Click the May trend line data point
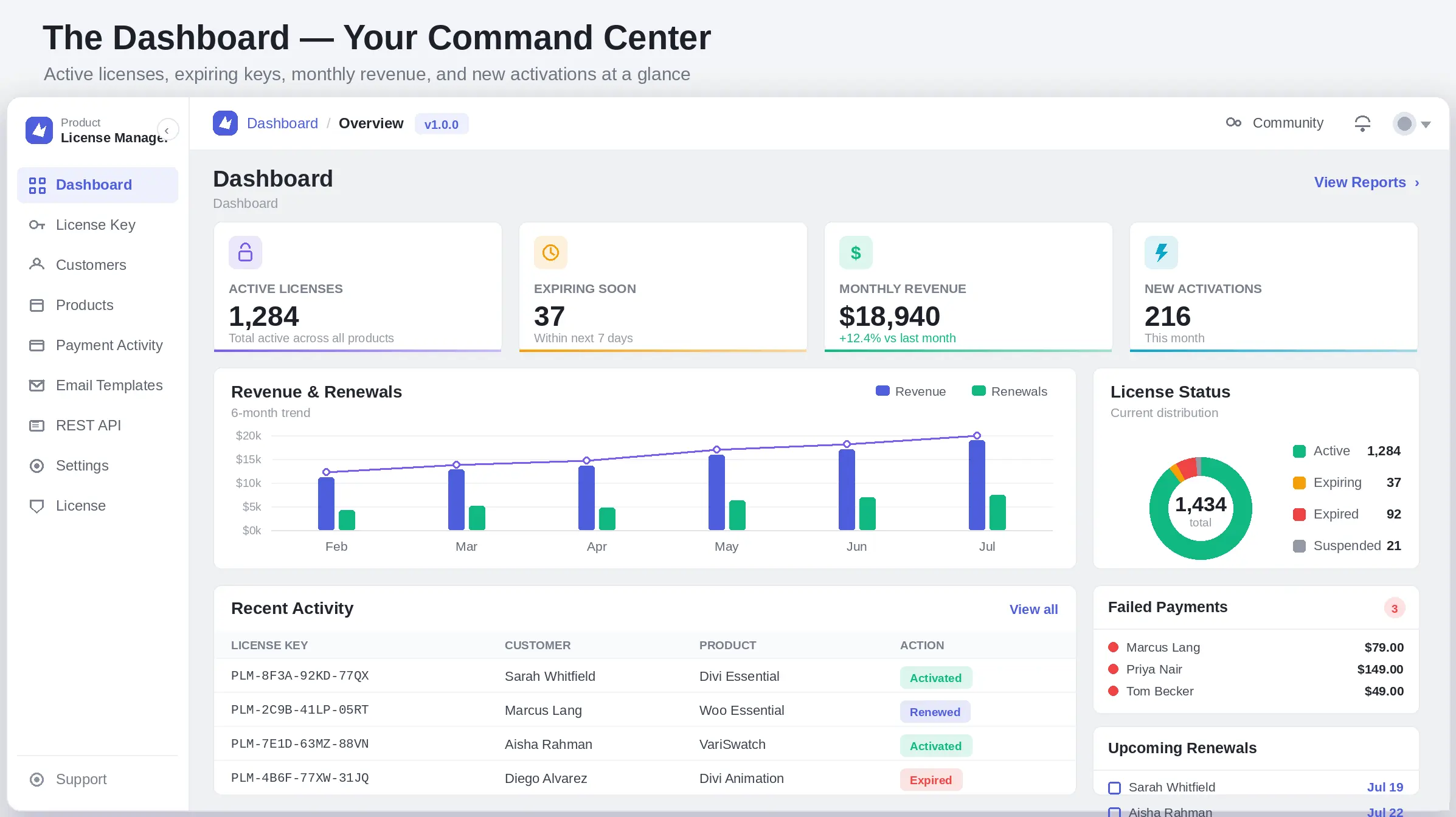This screenshot has height=817, width=1456. [x=716, y=450]
